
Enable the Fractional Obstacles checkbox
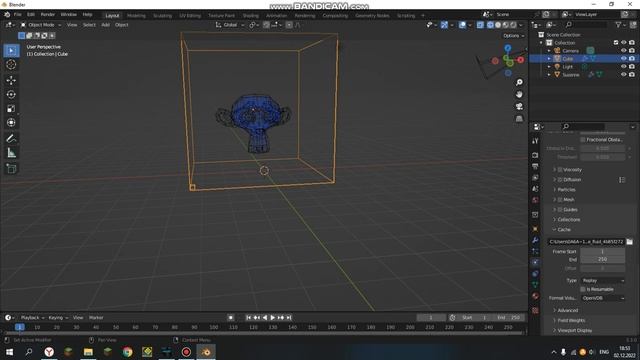point(583,140)
